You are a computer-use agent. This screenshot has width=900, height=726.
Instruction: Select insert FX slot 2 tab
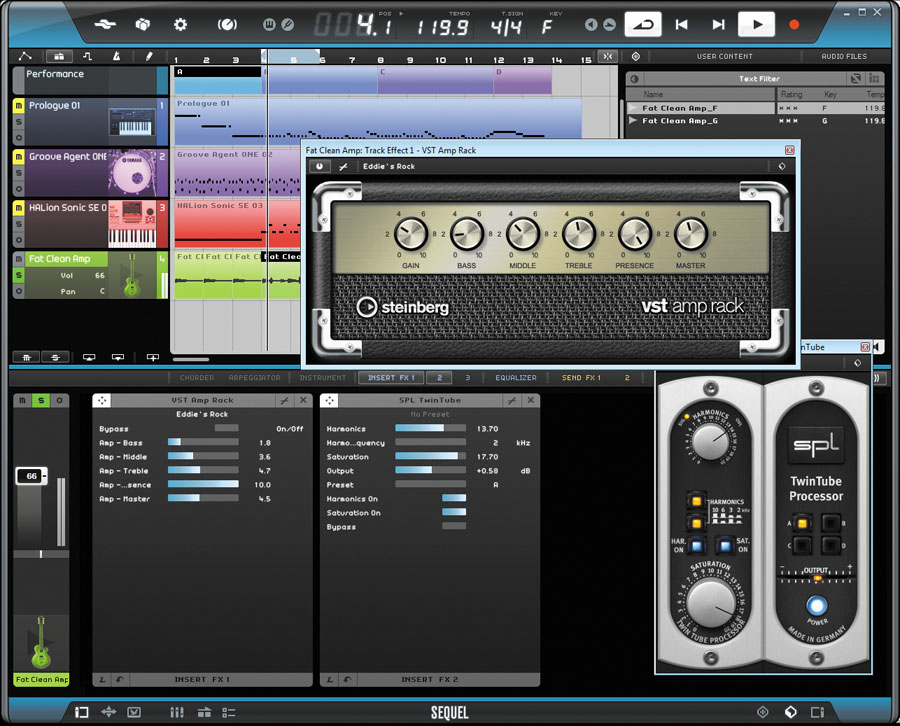(439, 378)
